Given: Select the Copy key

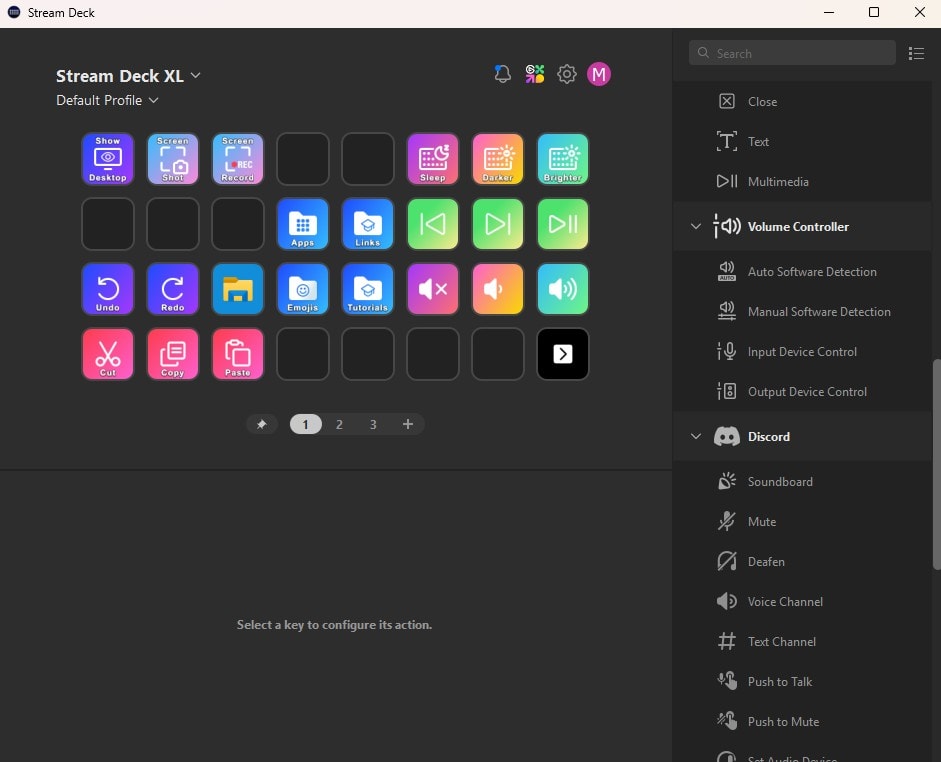Looking at the screenshot, I should [173, 354].
